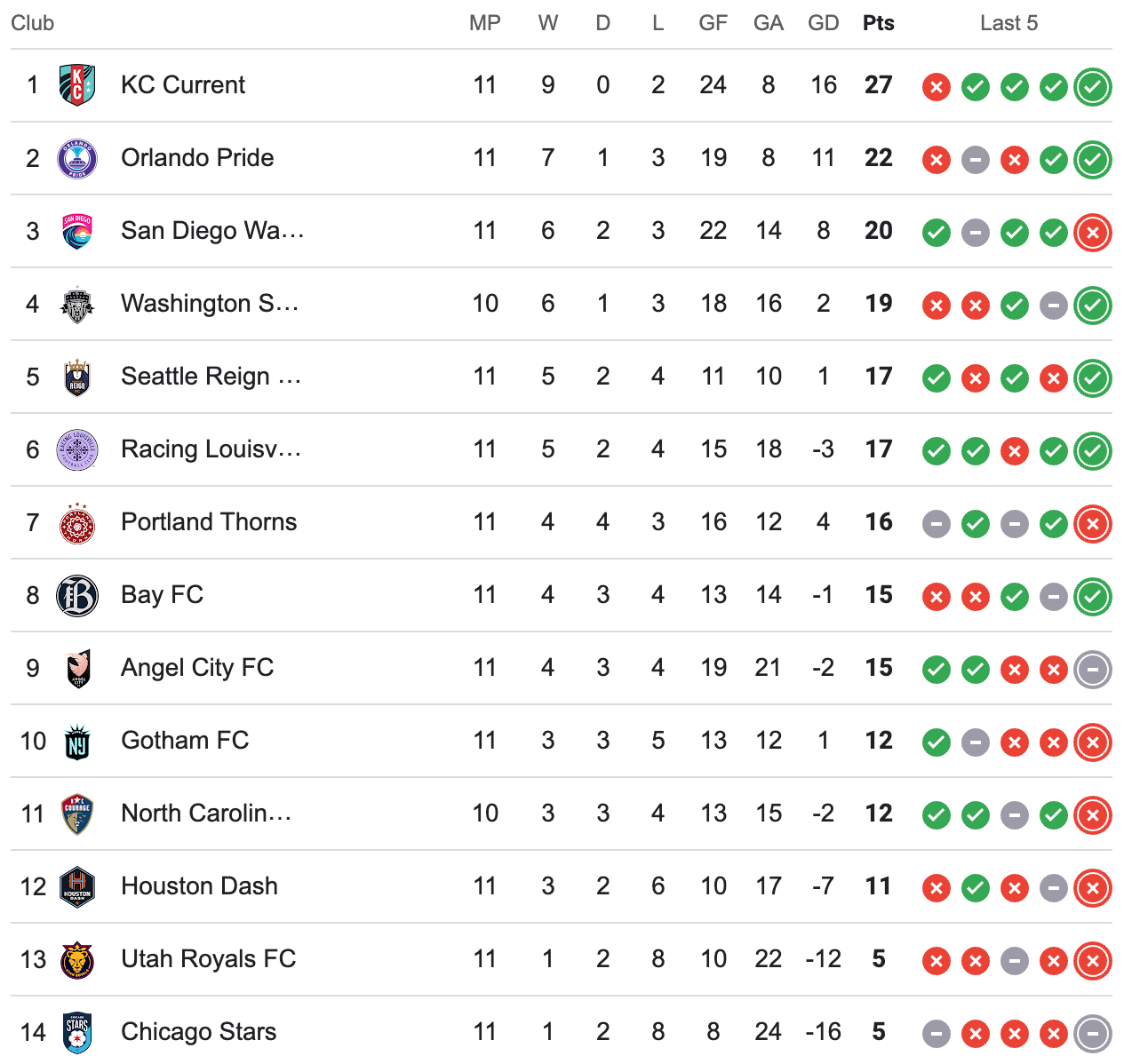
Task: Open the Gotham FC NJ crest
Action: click(77, 741)
